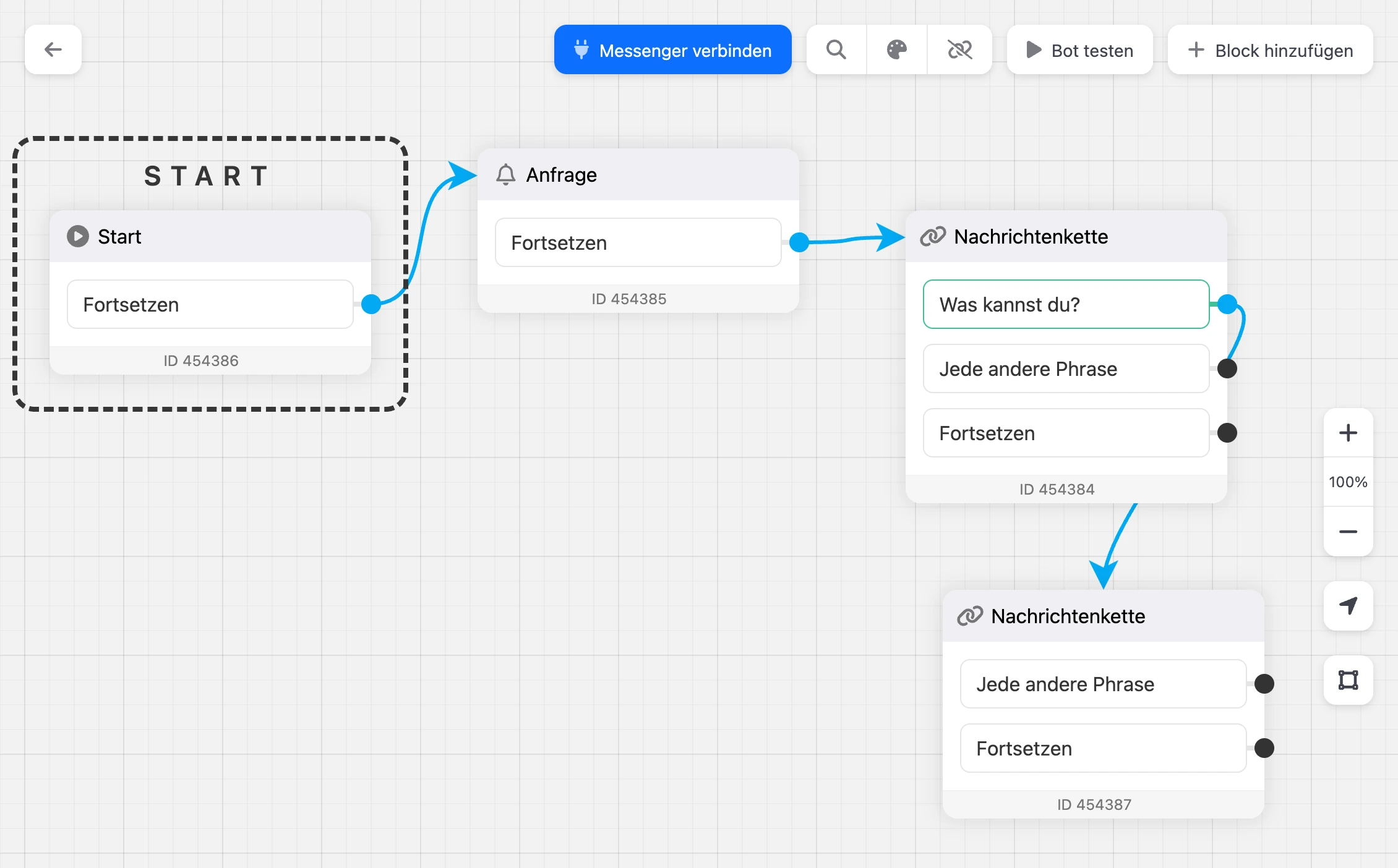The image size is (1398, 868).
Task: Click the Start block's play icon
Action: 78,236
